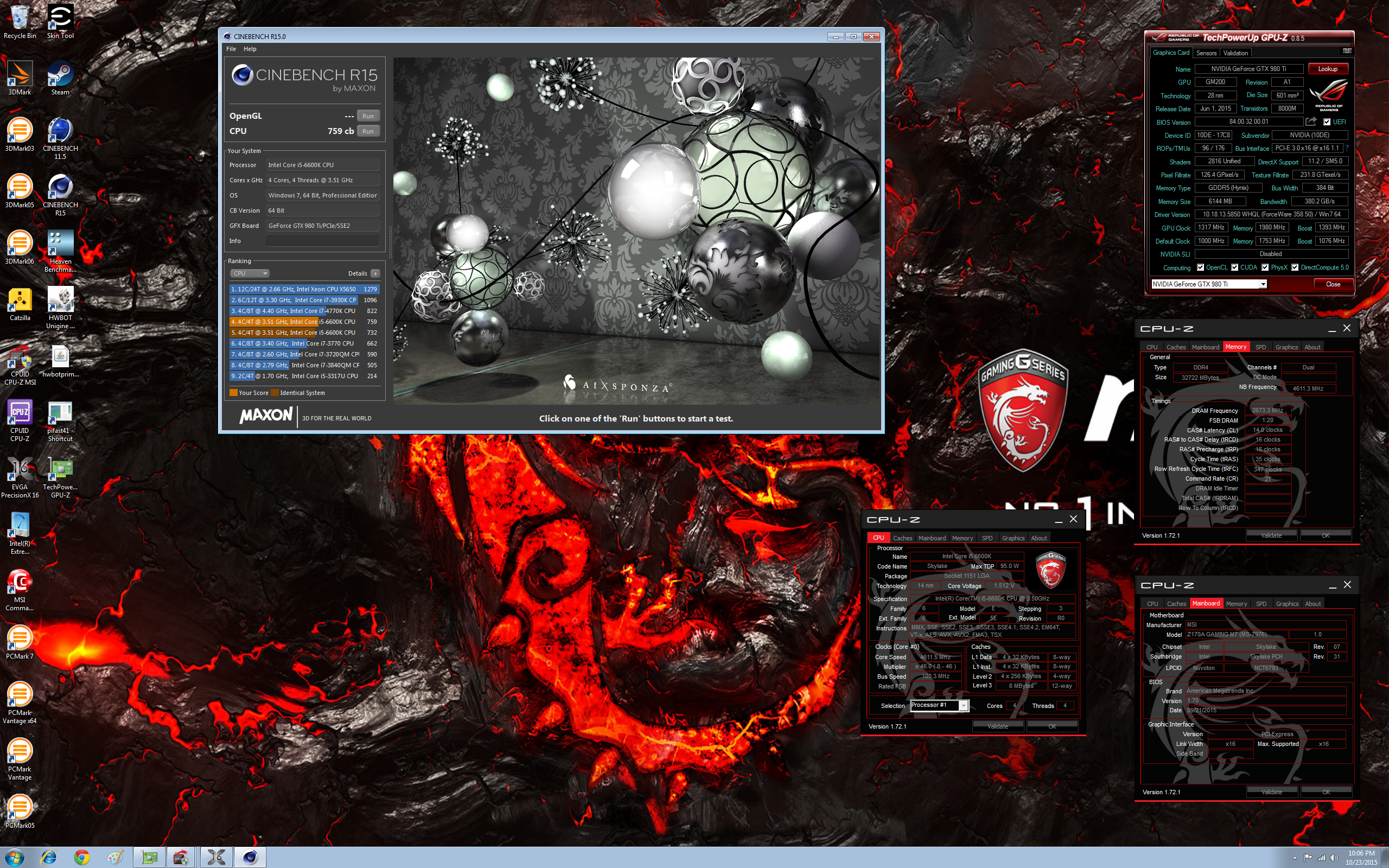Open the 3DMark05 desktop icon
This screenshot has height=868, width=1389.
point(20,190)
